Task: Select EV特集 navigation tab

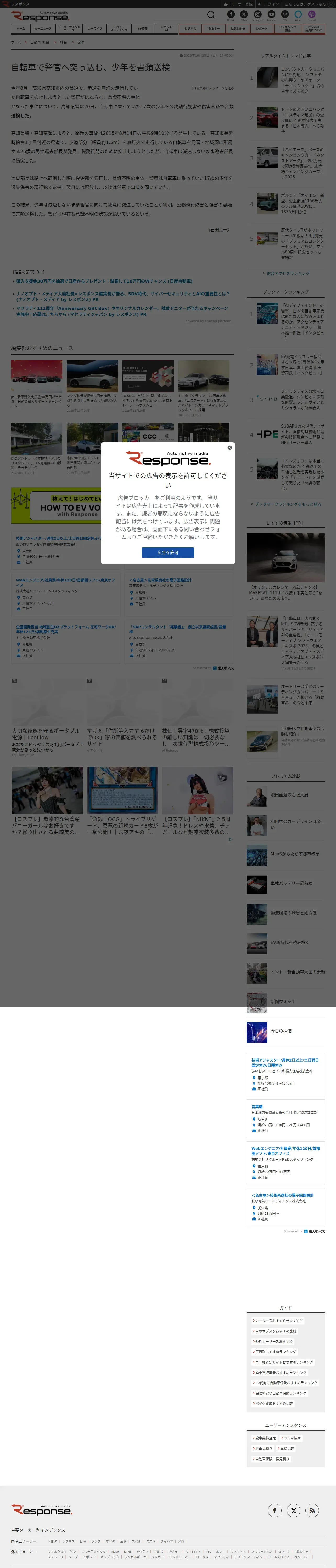Action: (x=143, y=28)
